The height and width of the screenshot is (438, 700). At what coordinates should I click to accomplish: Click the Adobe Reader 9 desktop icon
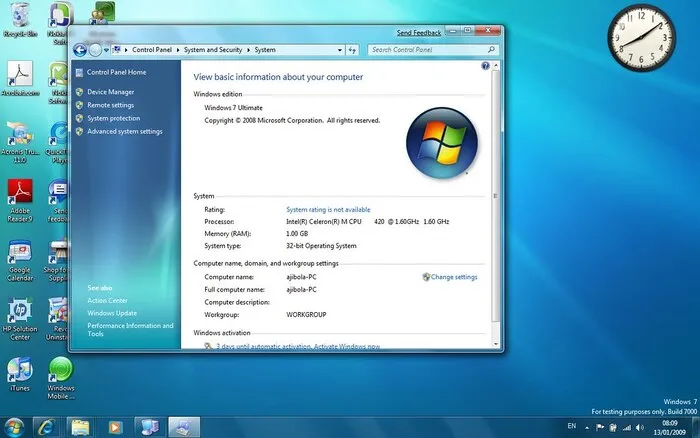click(x=20, y=201)
